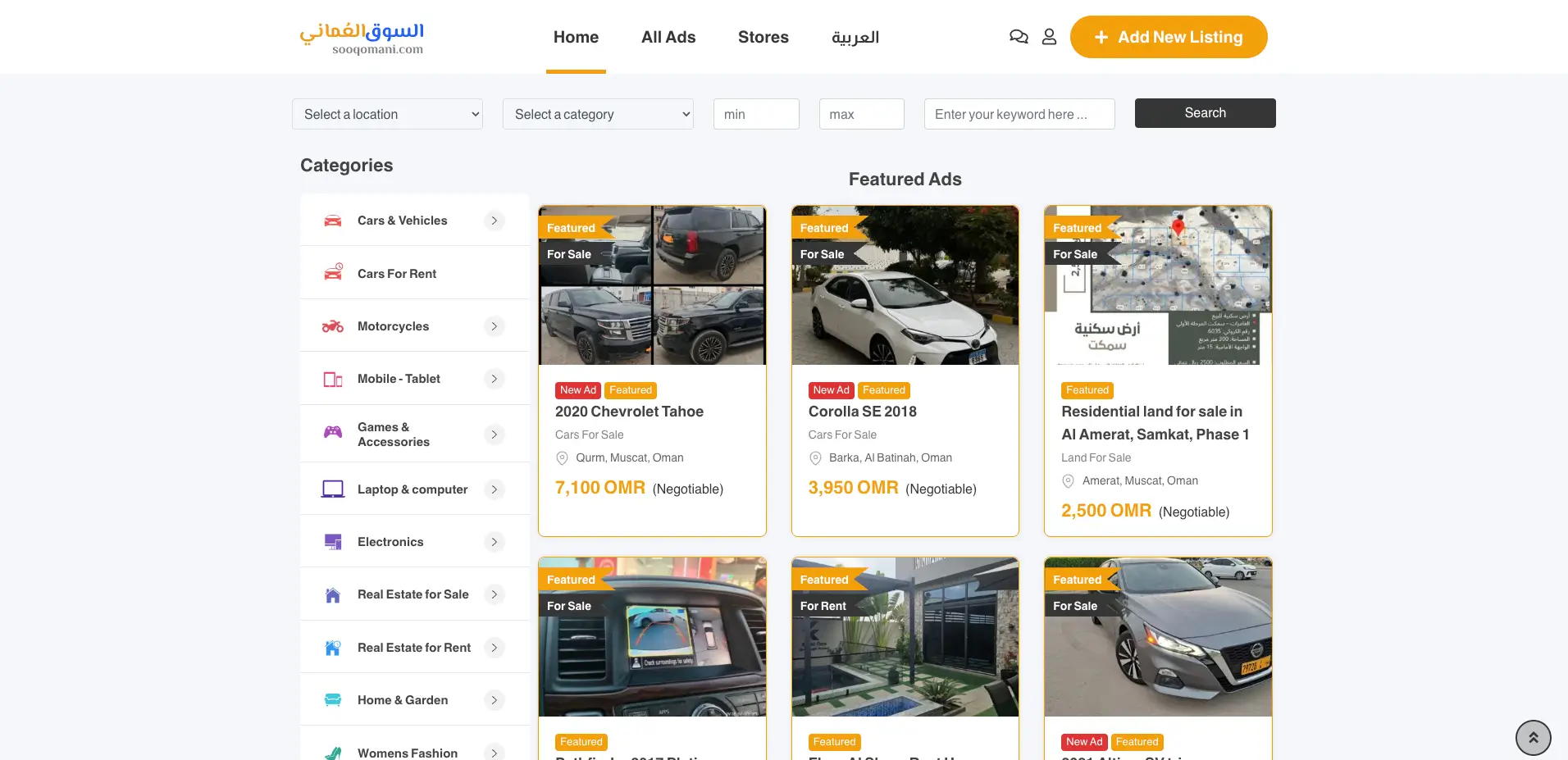Click Cars For Sale under Chevrolet Tahoe
1568x760 pixels.
(x=589, y=435)
